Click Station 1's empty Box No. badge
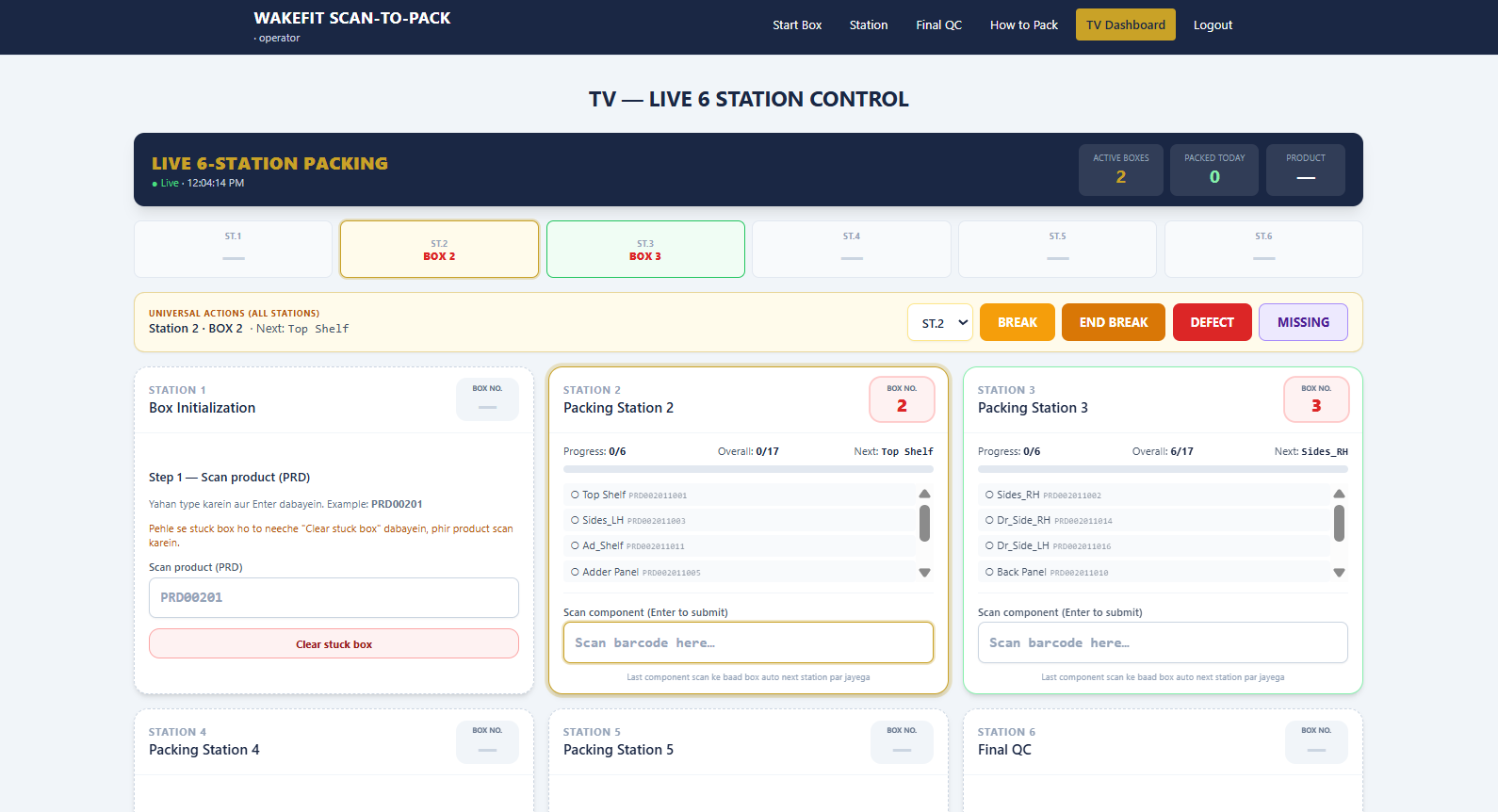This screenshot has height=812, width=1498. (487, 399)
